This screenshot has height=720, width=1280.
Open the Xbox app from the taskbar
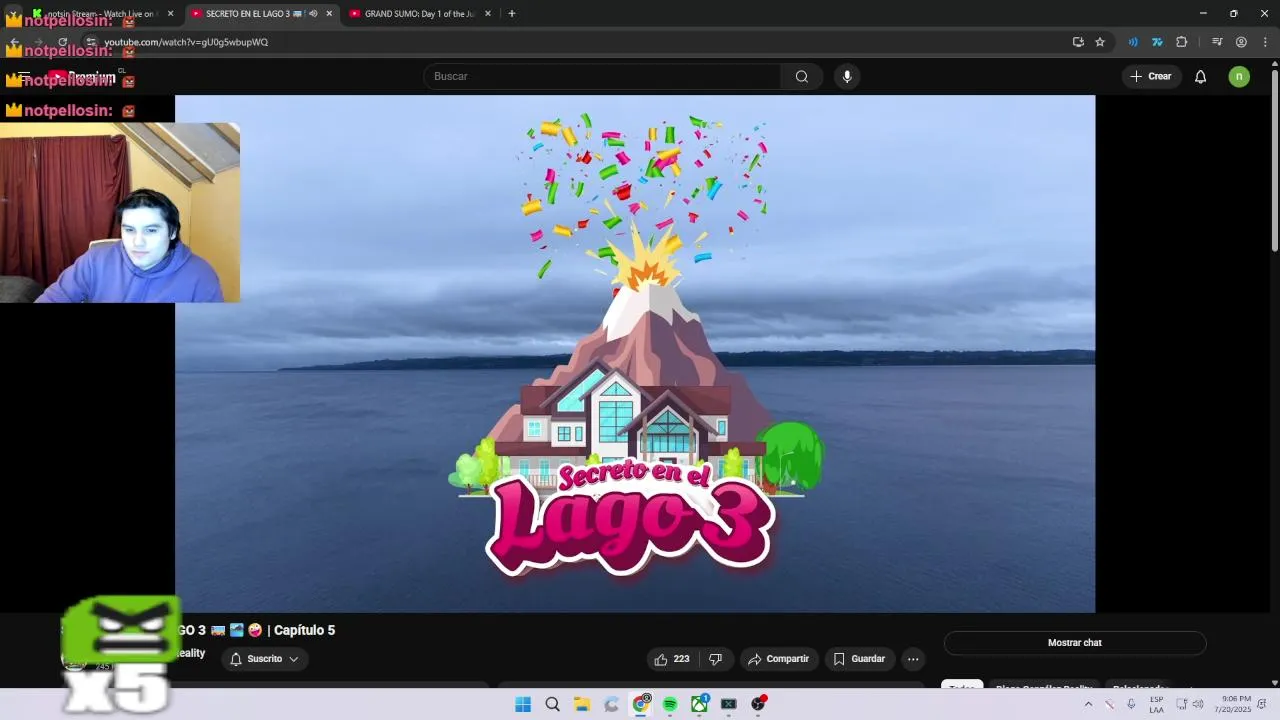pos(699,704)
